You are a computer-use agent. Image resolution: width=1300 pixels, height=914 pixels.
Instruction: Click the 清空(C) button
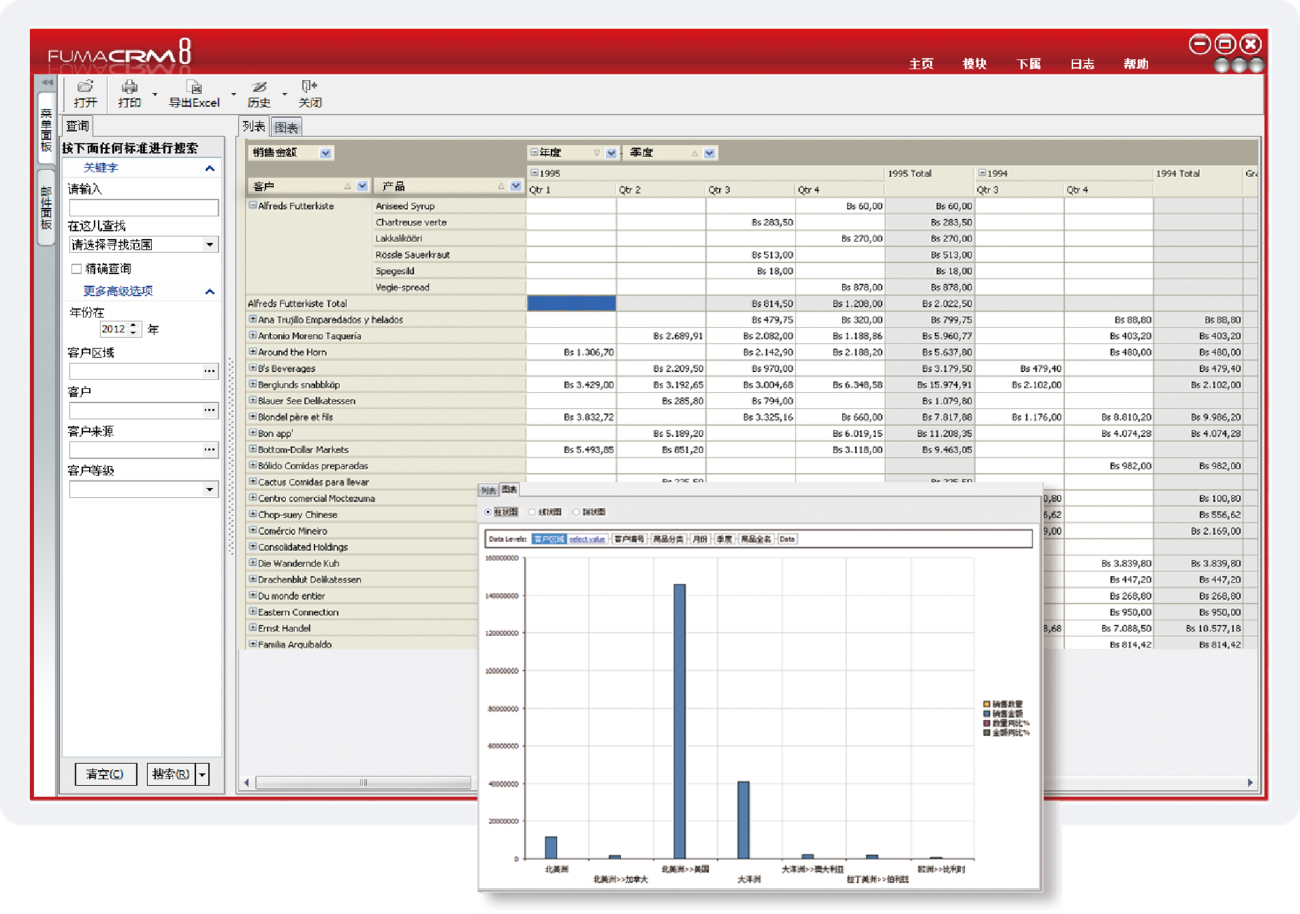[x=105, y=774]
